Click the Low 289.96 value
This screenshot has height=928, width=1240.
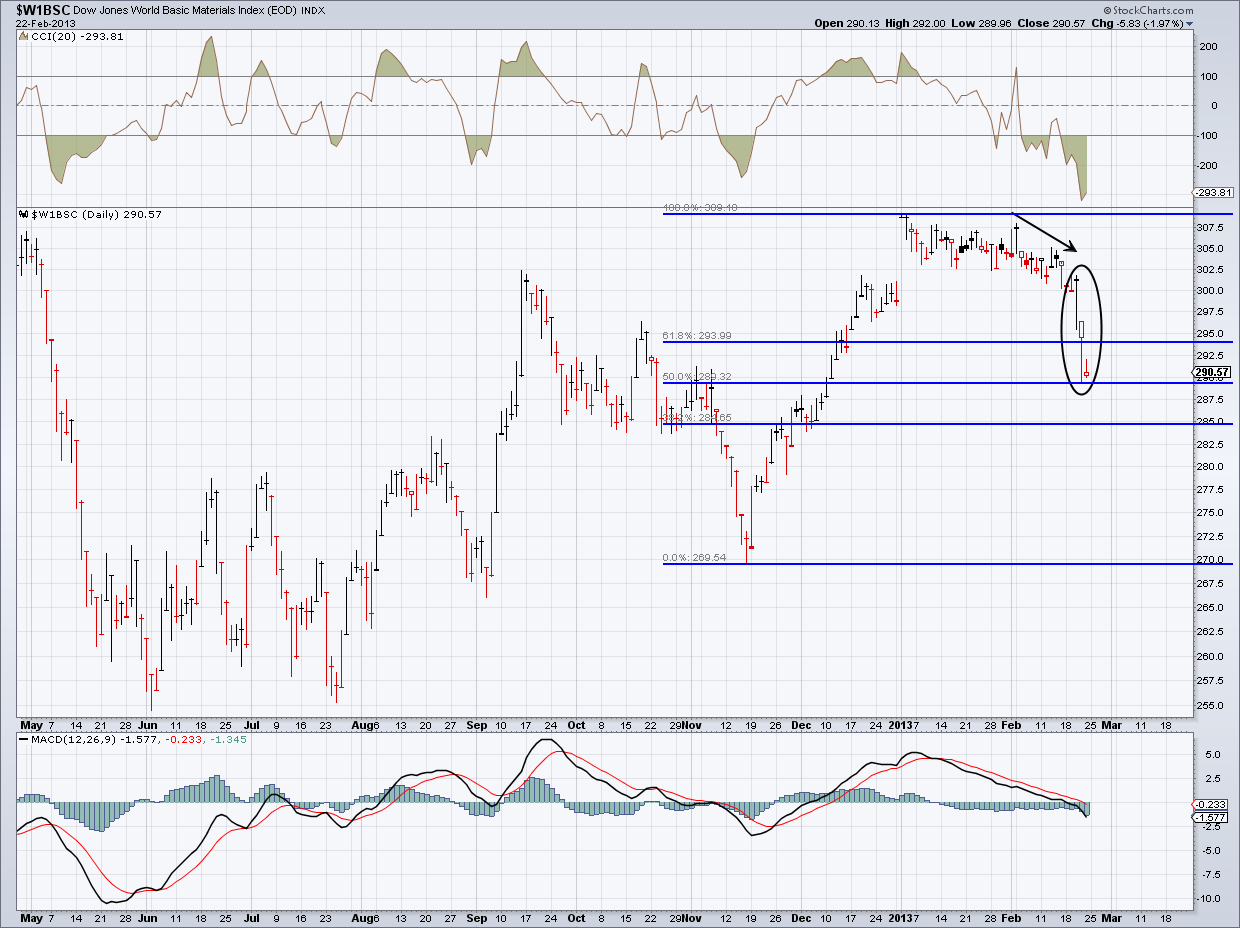pyautogui.click(x=979, y=23)
